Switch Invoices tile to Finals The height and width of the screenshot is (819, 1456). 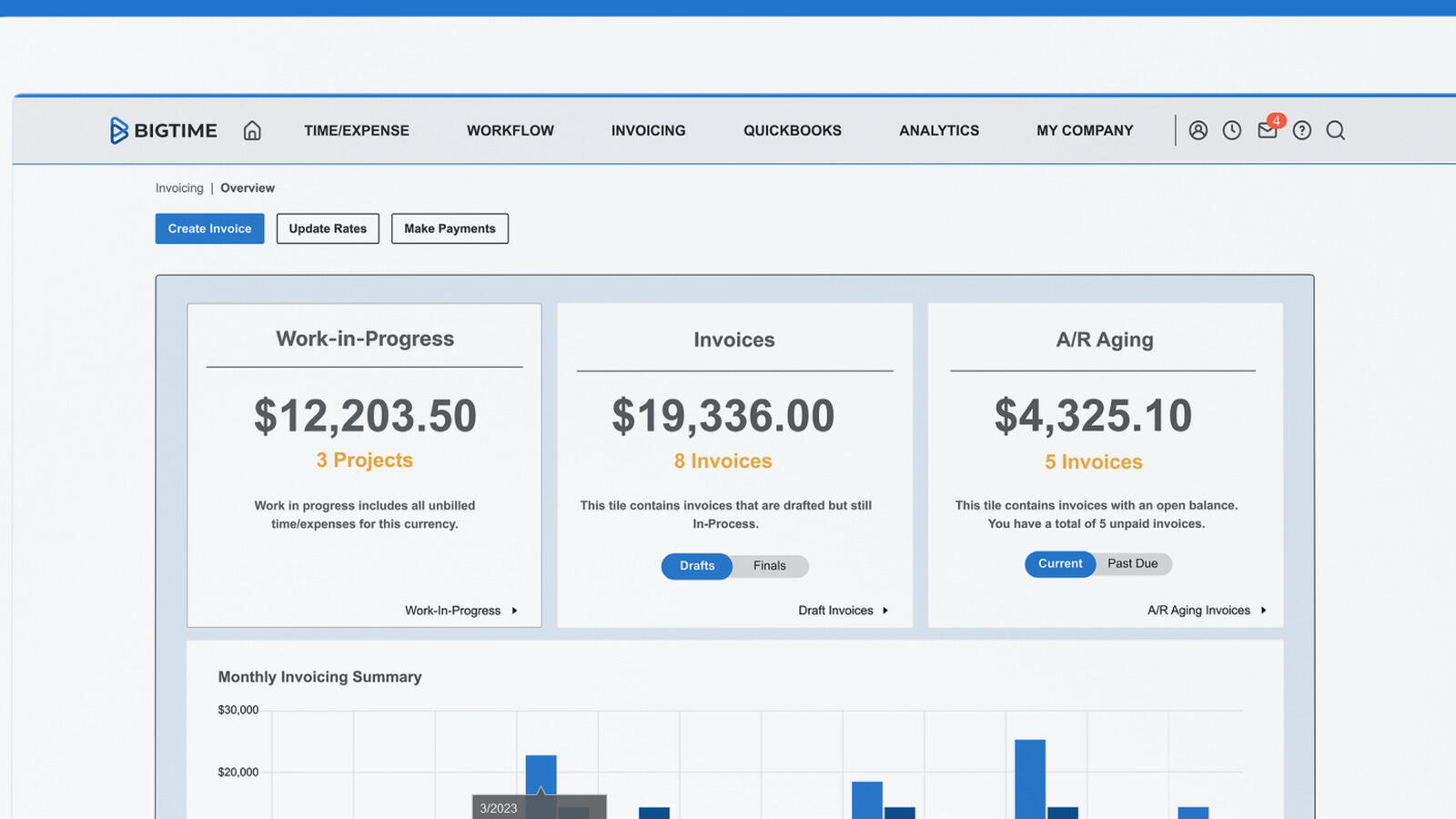[770, 566]
